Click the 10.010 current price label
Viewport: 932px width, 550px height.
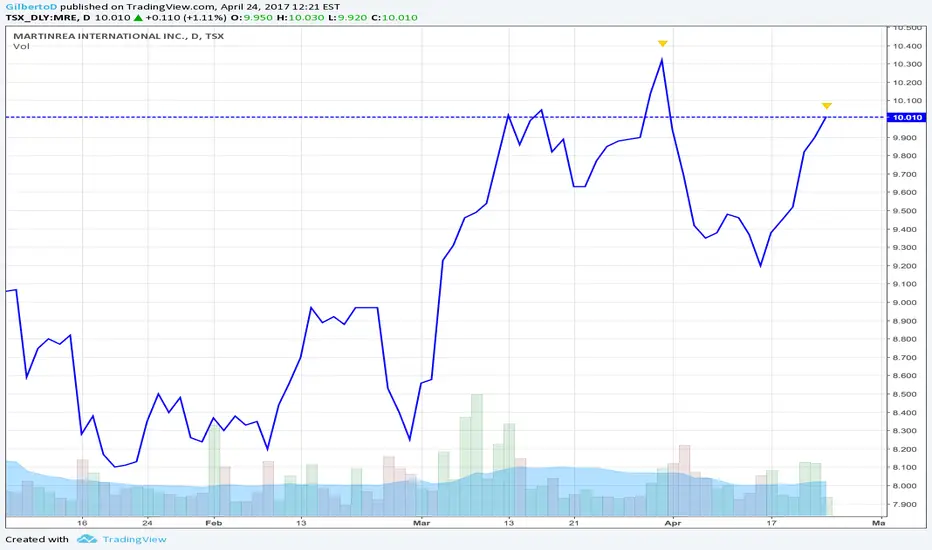908,117
